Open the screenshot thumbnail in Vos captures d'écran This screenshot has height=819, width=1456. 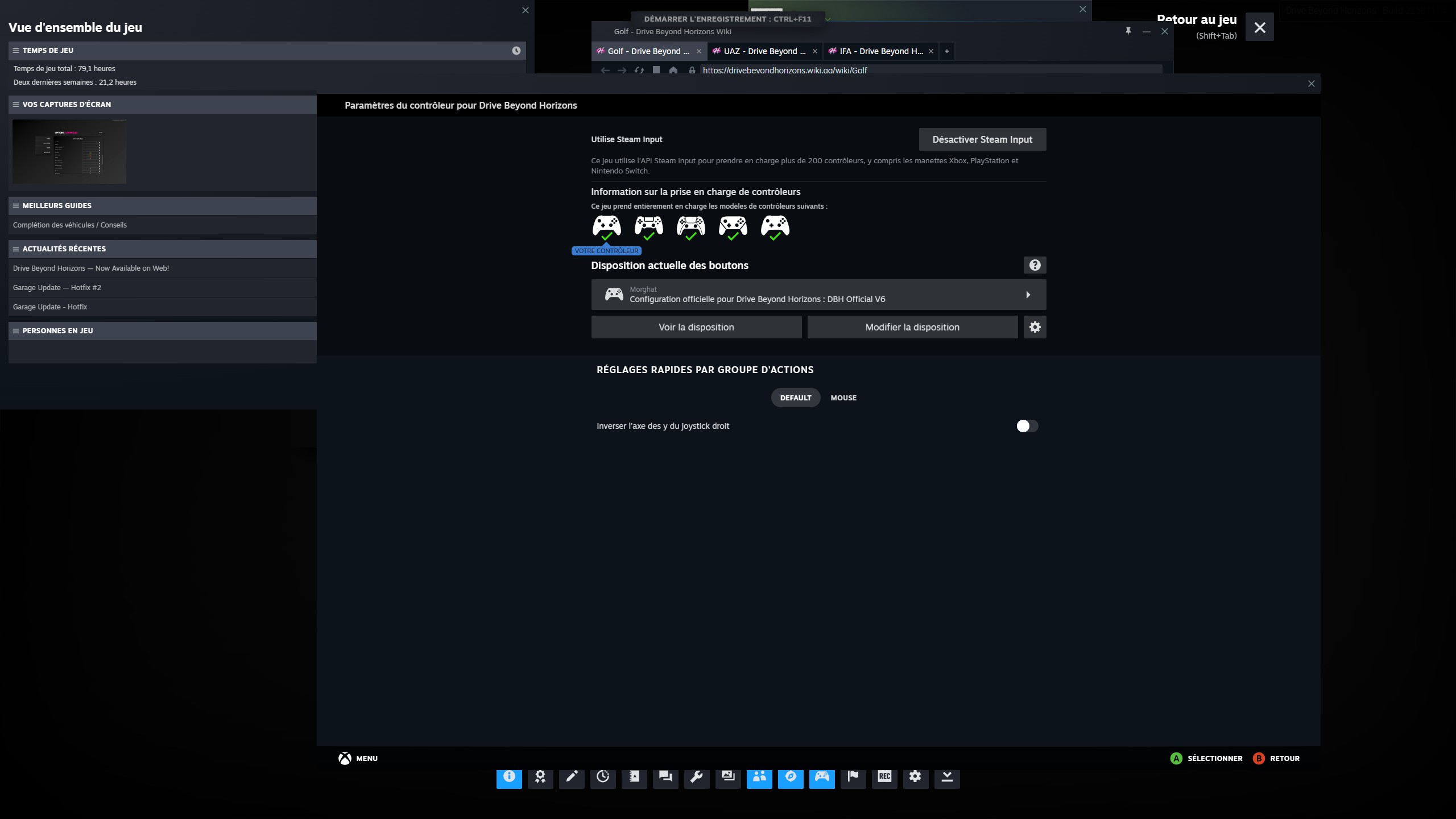69,151
